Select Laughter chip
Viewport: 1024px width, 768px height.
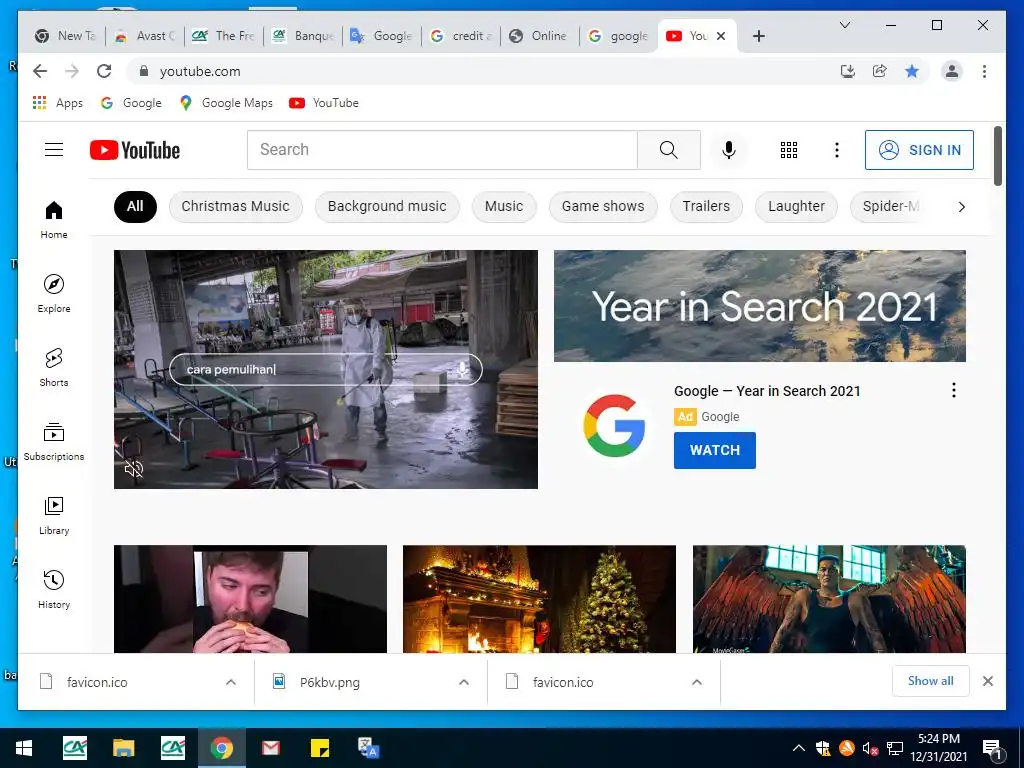click(x=796, y=206)
